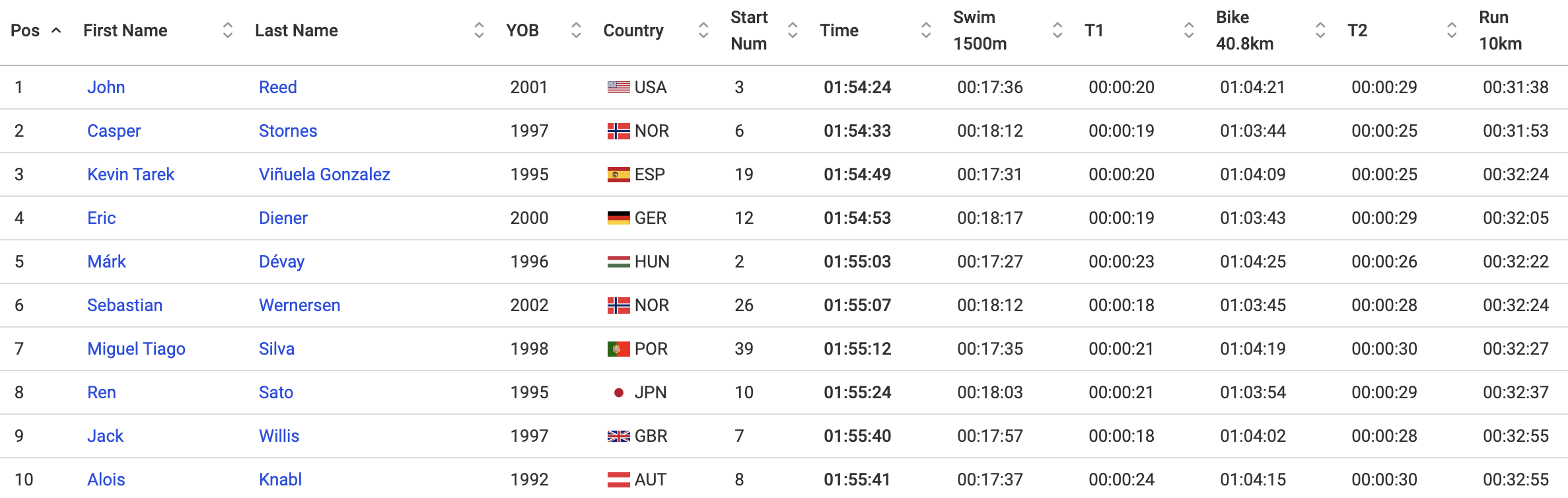Click the Diener last name link

coord(283,218)
